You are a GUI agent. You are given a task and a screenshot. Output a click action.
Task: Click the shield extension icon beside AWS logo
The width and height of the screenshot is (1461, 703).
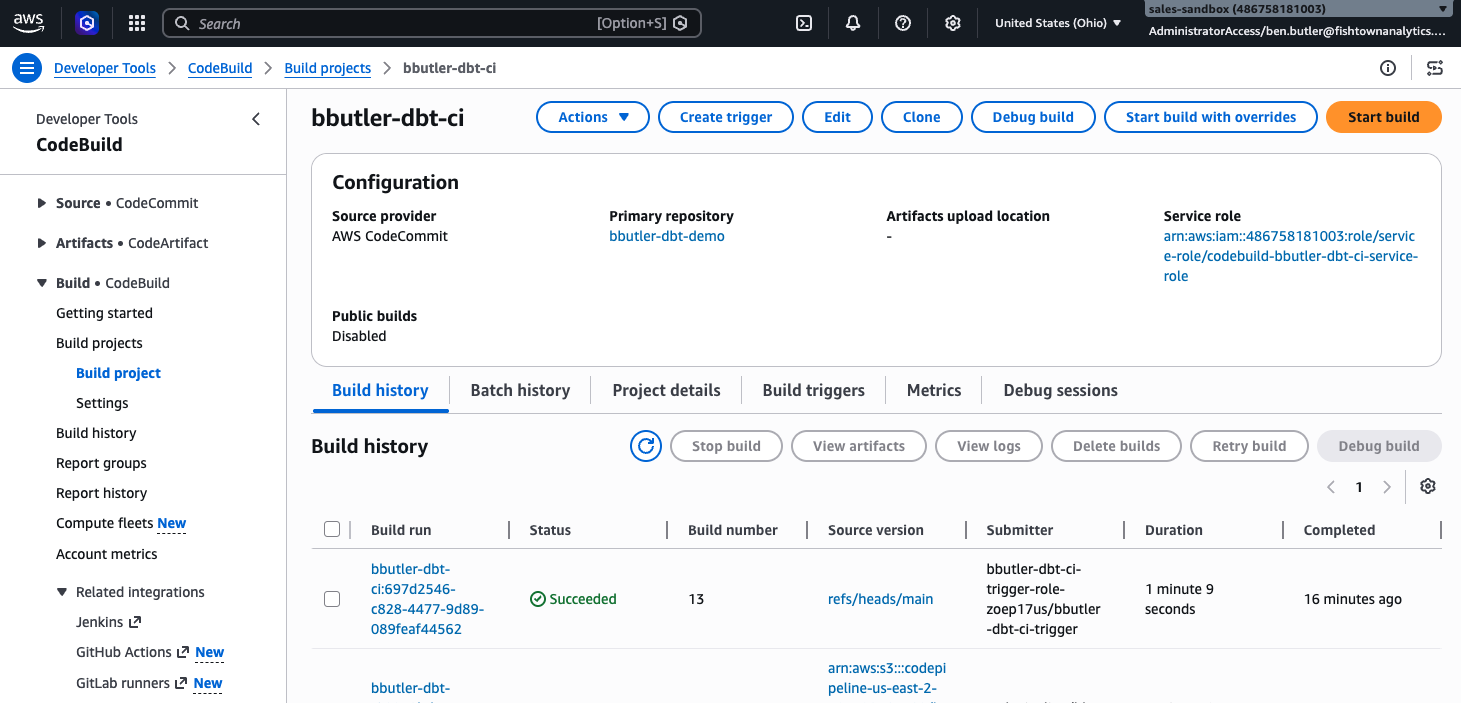click(x=87, y=23)
